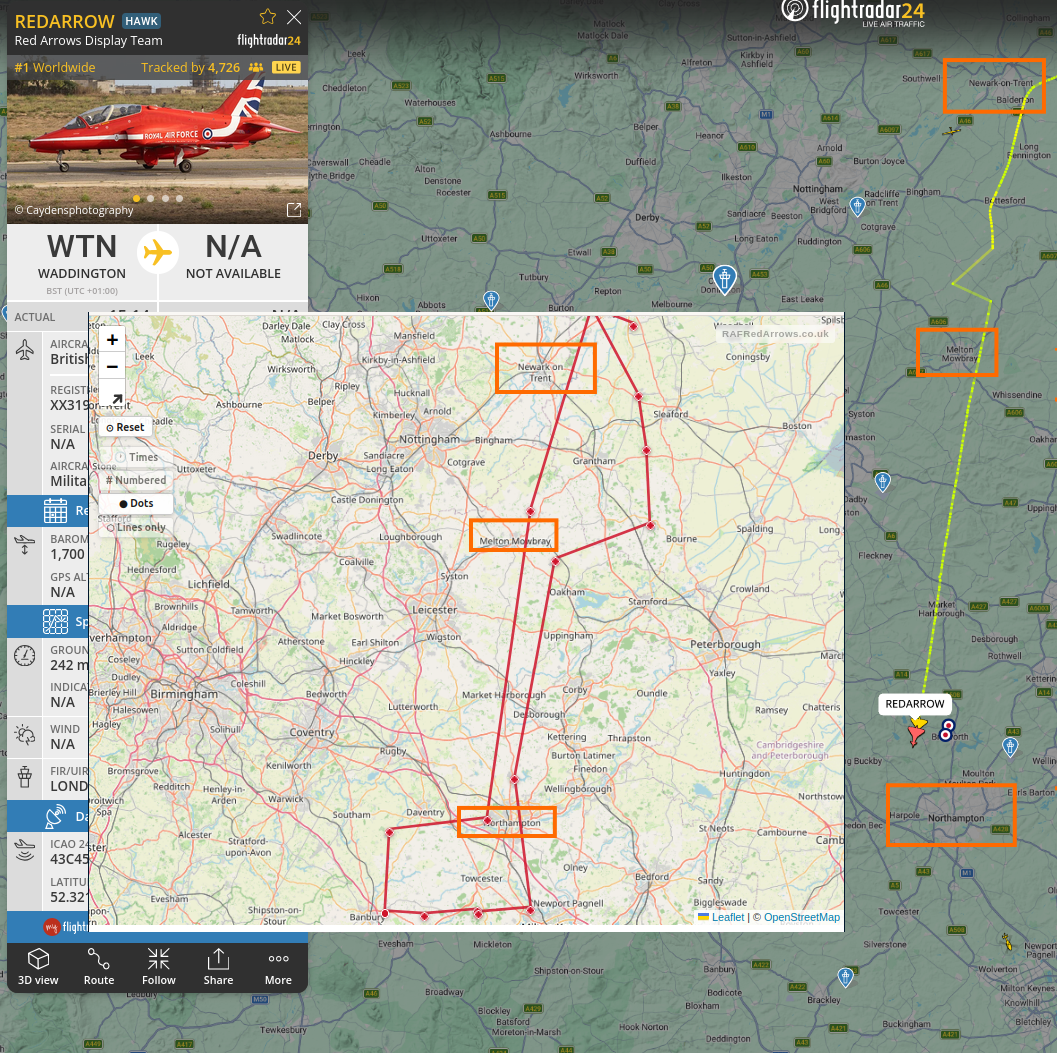Click the RAFRedArrows.co.uk label
1057x1053 pixels.
tap(775, 334)
